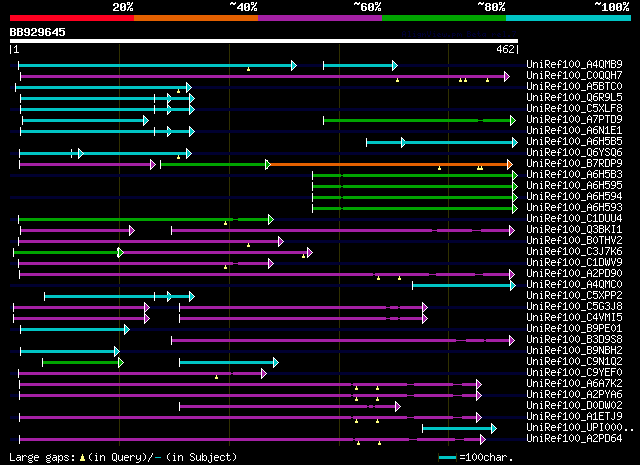Viewport: 640px width, 465px height.
Task: Open hit UniRef100_Q6R9L5
Action: [574, 97]
